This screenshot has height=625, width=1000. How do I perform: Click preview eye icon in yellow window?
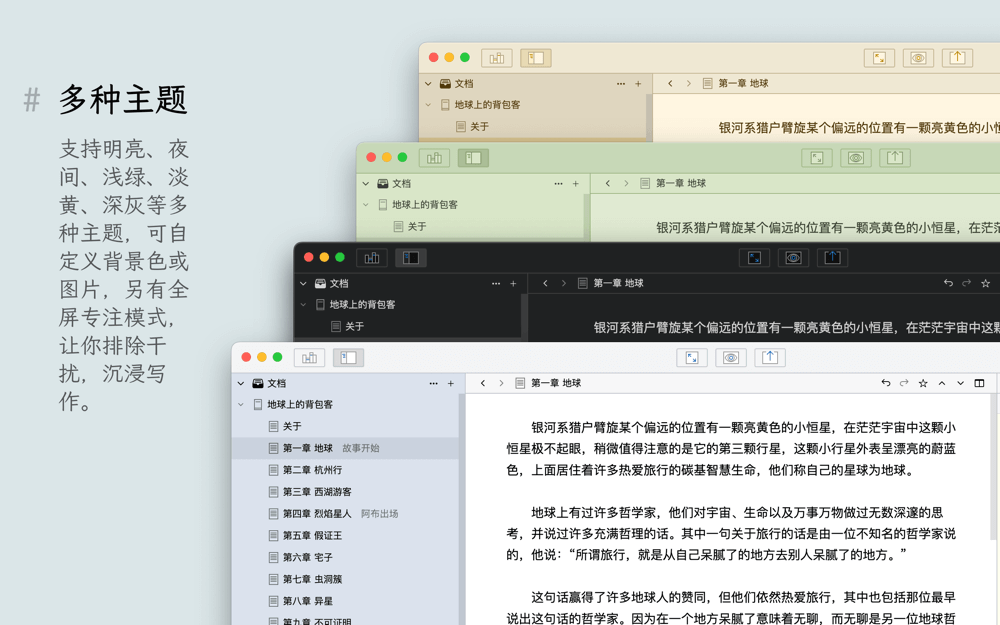(x=918, y=58)
